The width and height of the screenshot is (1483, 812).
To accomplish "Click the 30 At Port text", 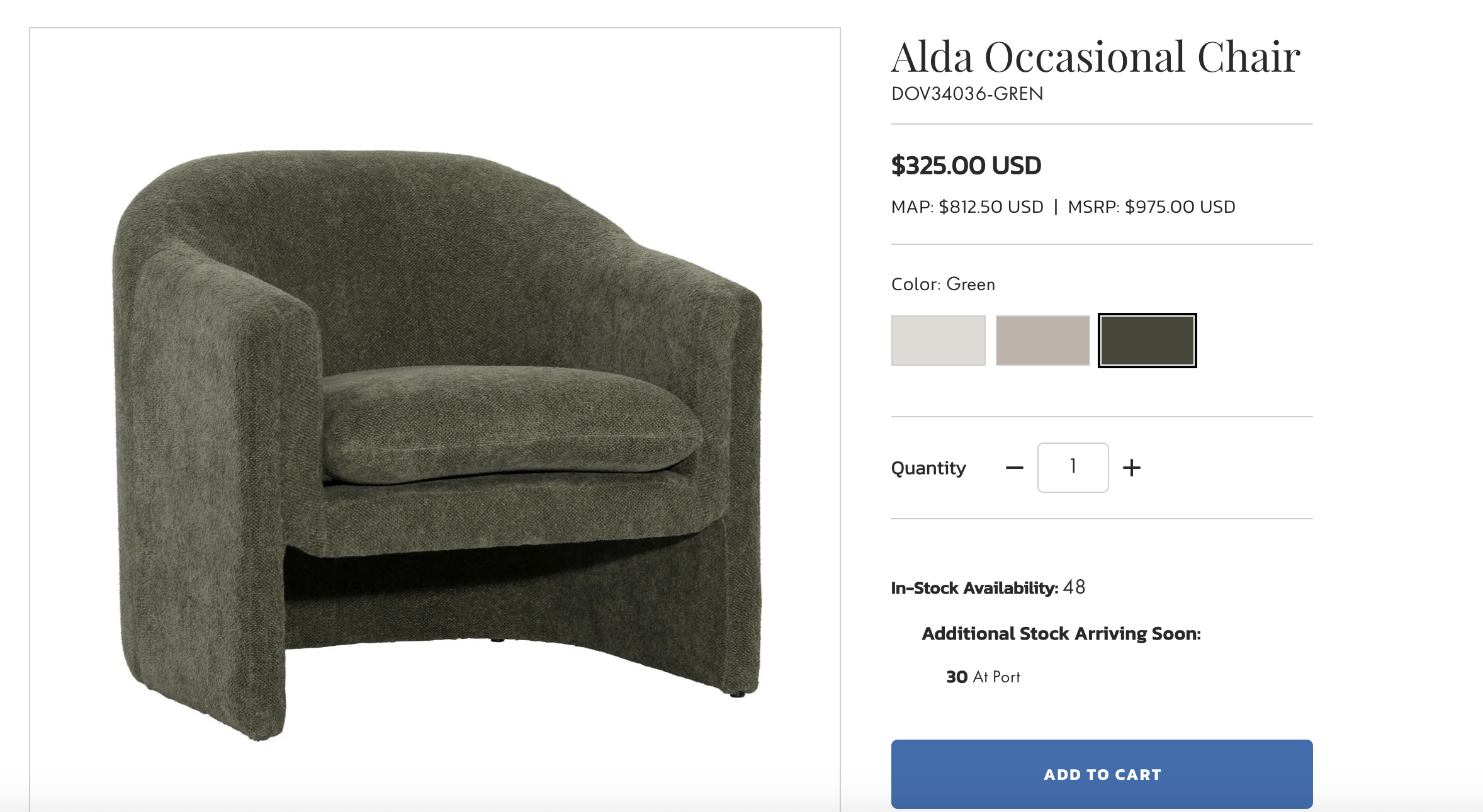I will tap(983, 677).
